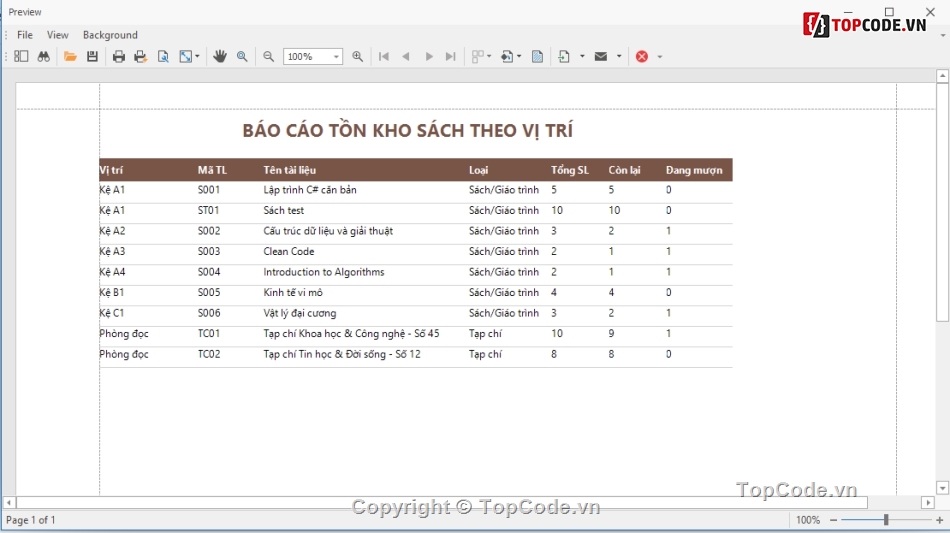
Task: Click the red Close Preview icon
Action: point(642,56)
